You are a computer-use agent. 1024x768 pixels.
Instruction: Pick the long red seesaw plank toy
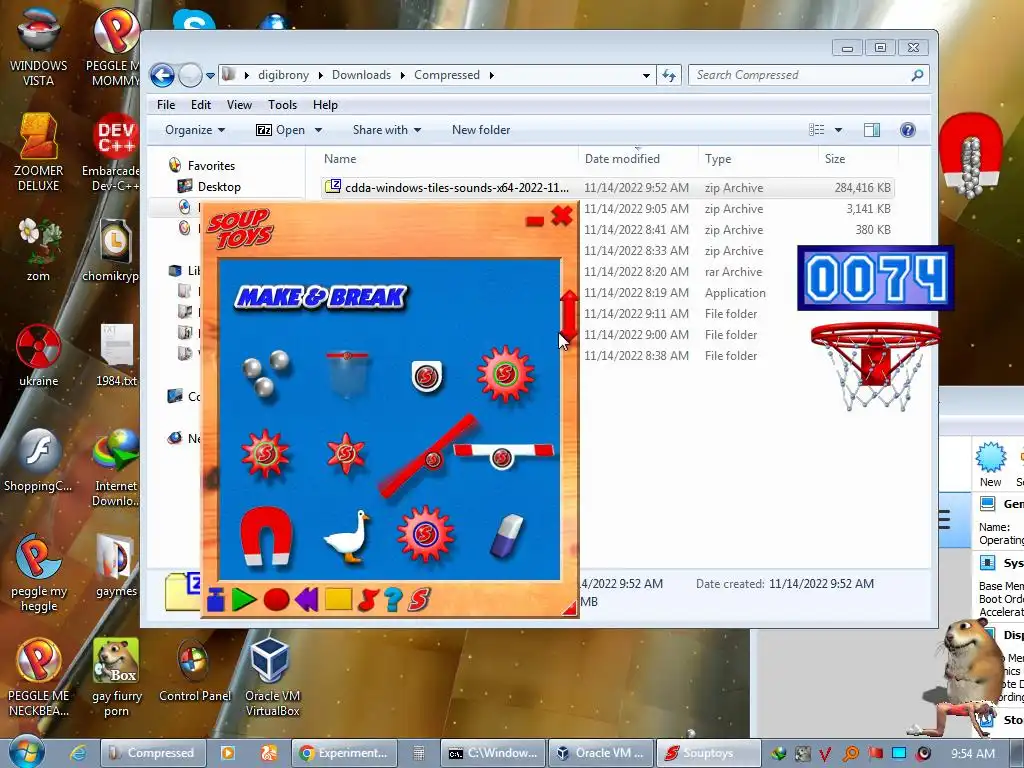[428, 455]
